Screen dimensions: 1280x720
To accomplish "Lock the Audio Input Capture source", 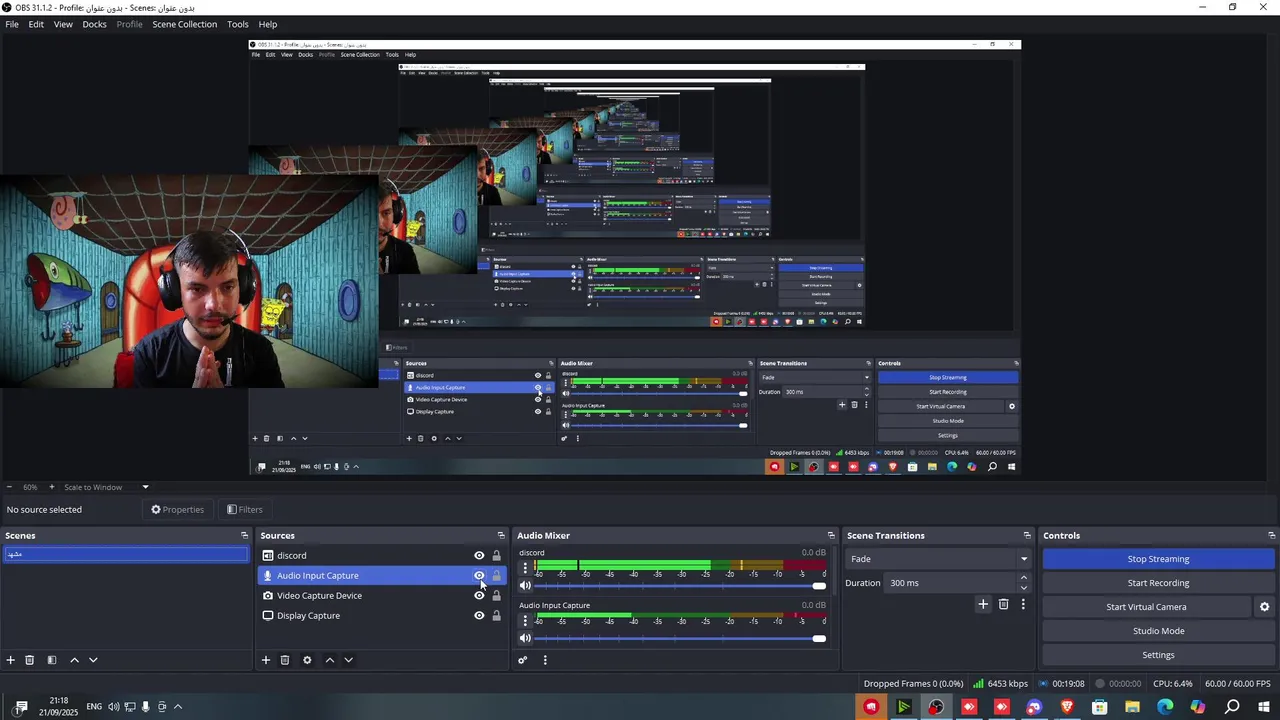I will (x=496, y=576).
